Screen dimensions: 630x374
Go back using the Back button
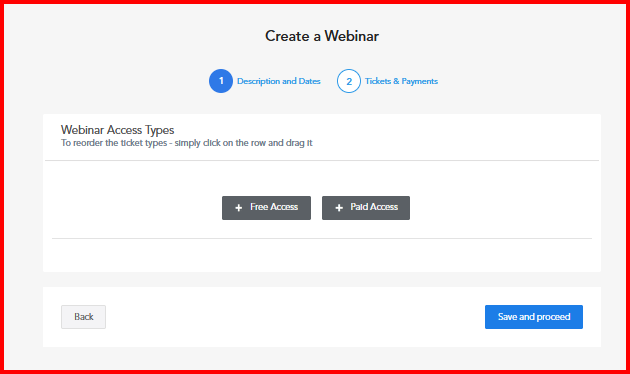tap(84, 317)
